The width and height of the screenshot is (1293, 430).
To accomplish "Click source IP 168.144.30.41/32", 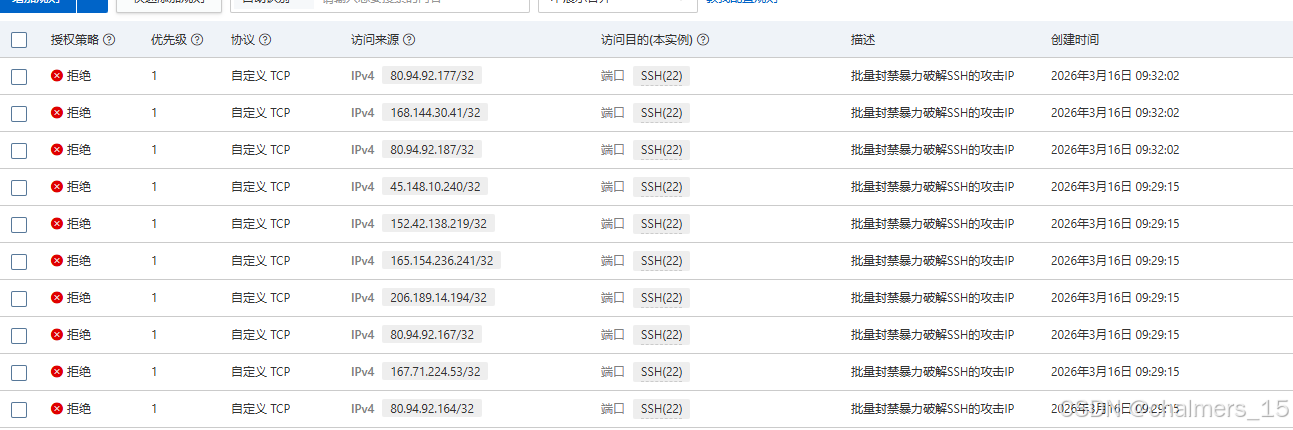I will 435,113.
